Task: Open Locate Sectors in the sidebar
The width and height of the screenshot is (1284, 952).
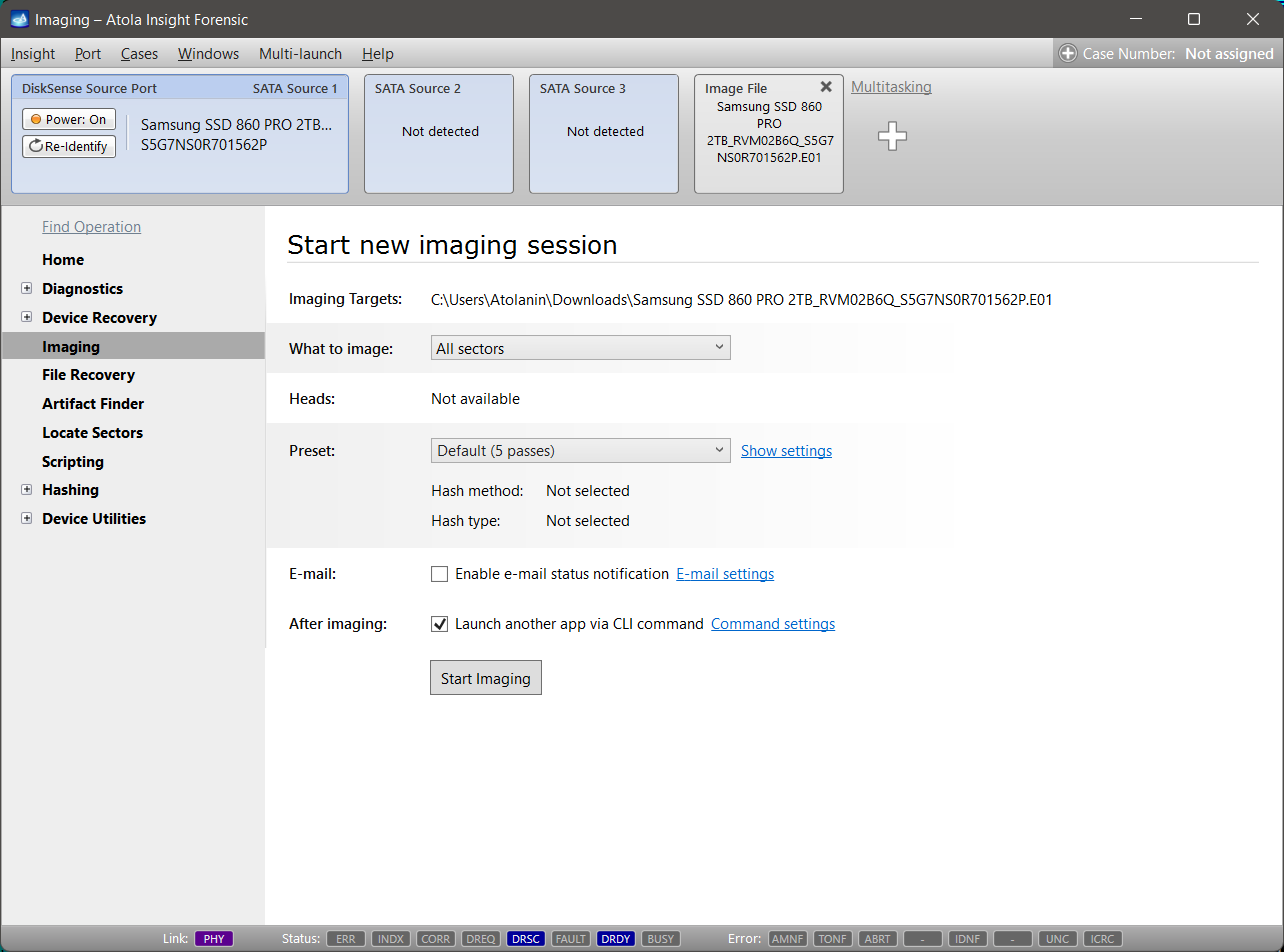Action: 92,433
